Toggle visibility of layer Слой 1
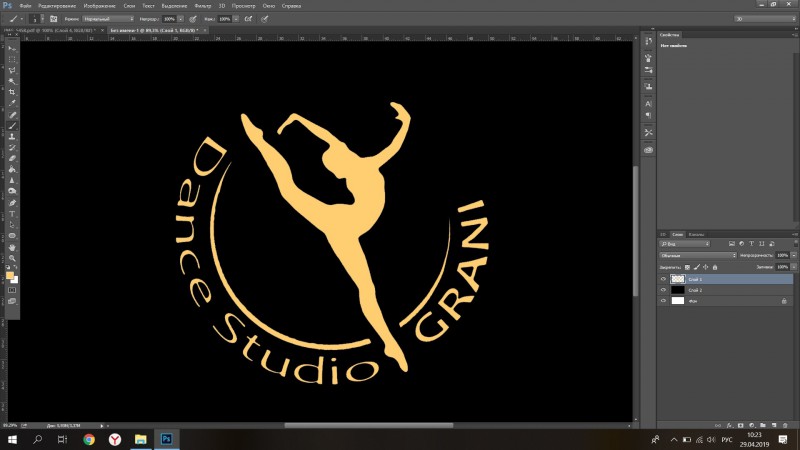Image resolution: width=800 pixels, height=450 pixels. [x=663, y=279]
